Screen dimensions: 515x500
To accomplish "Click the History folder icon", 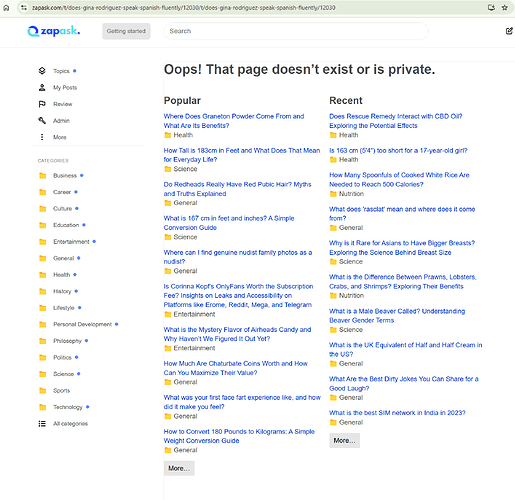I will pos(43,291).
